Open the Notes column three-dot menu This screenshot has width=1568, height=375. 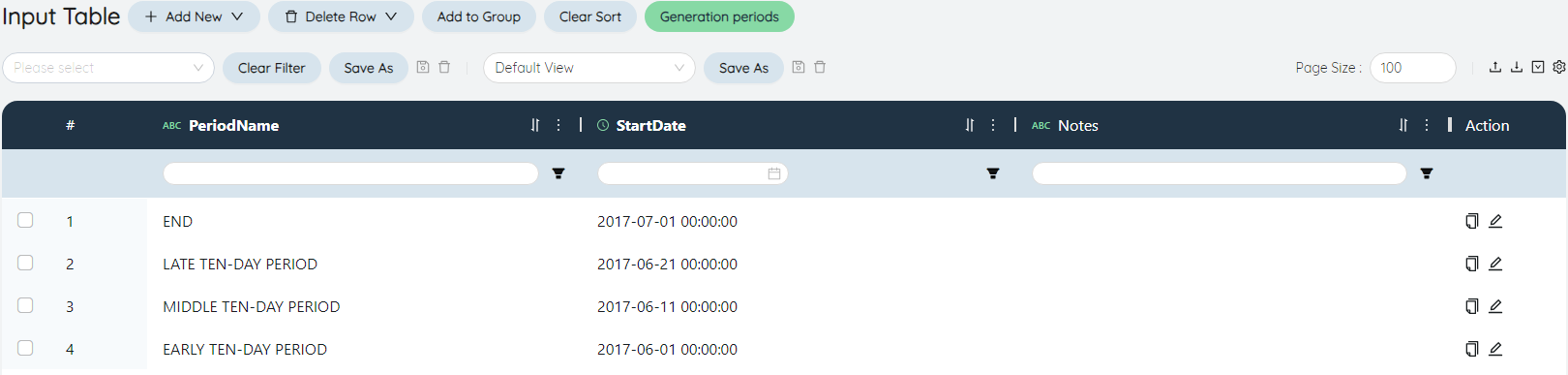point(1427,125)
